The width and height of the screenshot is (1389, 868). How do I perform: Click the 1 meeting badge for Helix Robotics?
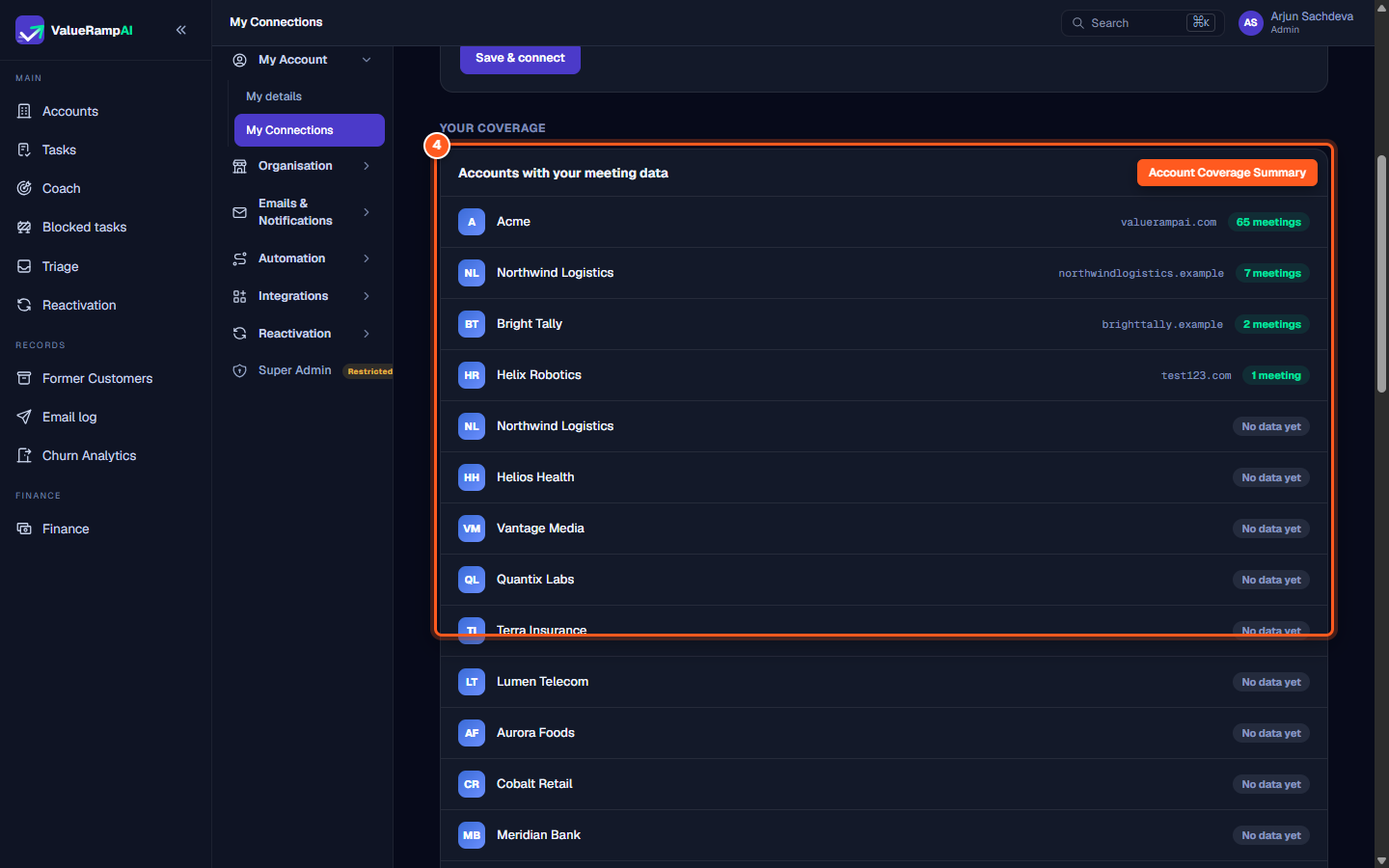point(1276,375)
